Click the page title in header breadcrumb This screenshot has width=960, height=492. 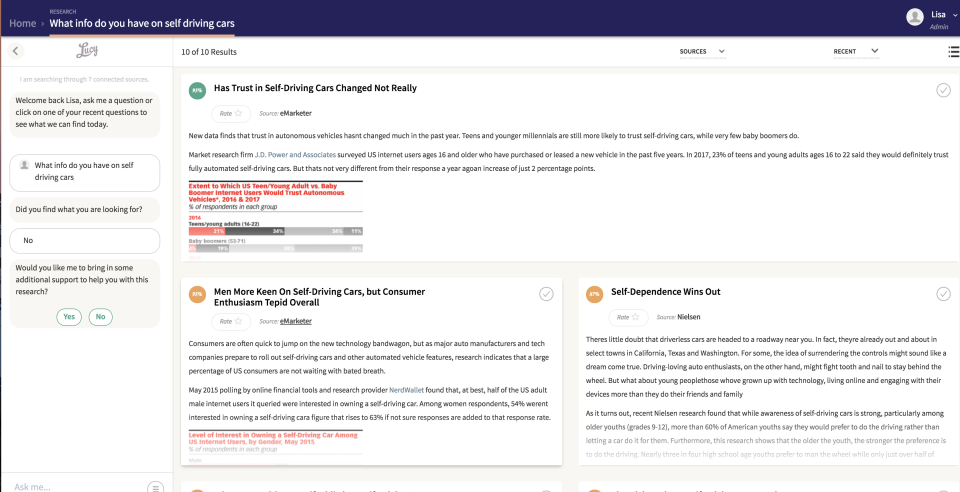141,24
